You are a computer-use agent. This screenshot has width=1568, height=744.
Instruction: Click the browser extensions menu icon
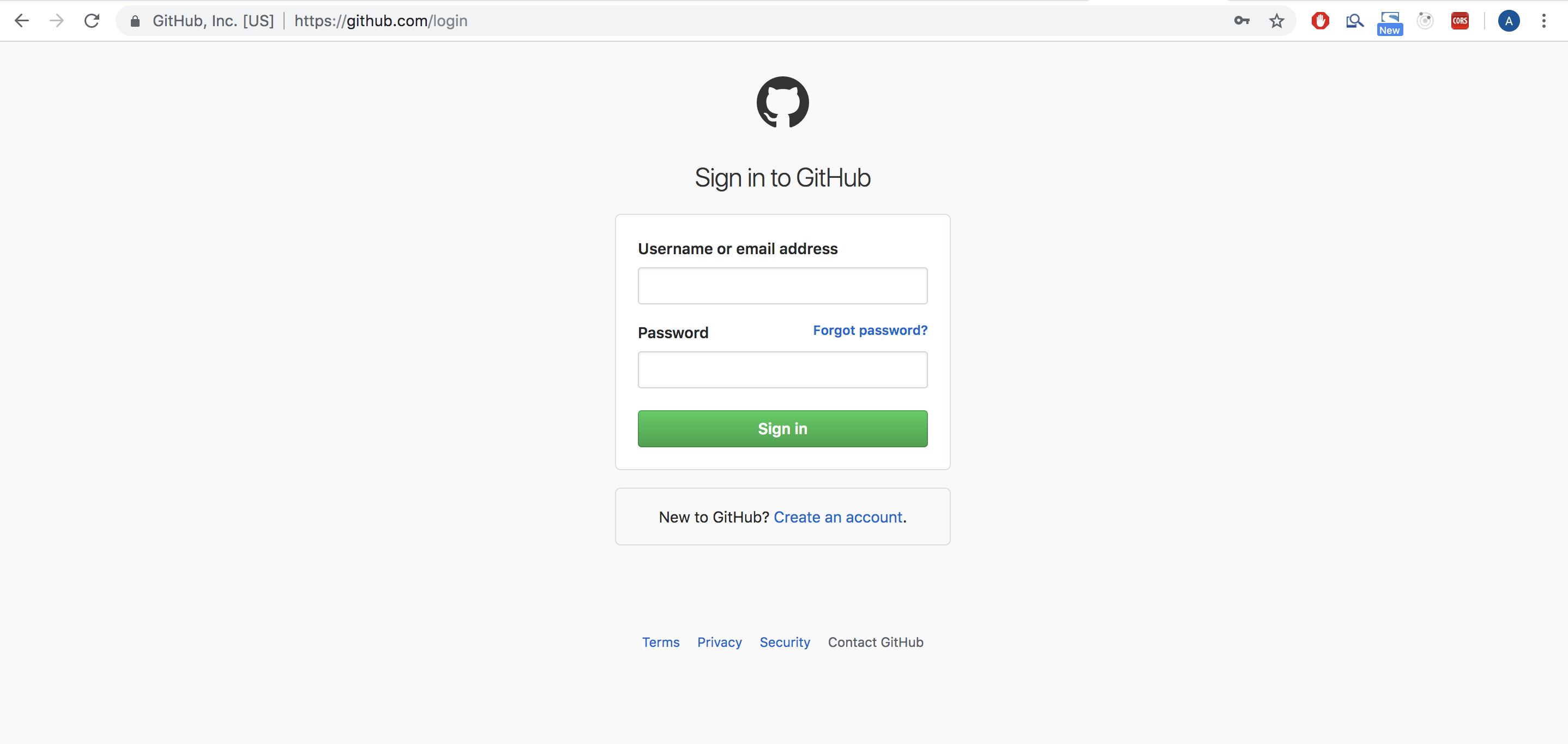point(1544,21)
